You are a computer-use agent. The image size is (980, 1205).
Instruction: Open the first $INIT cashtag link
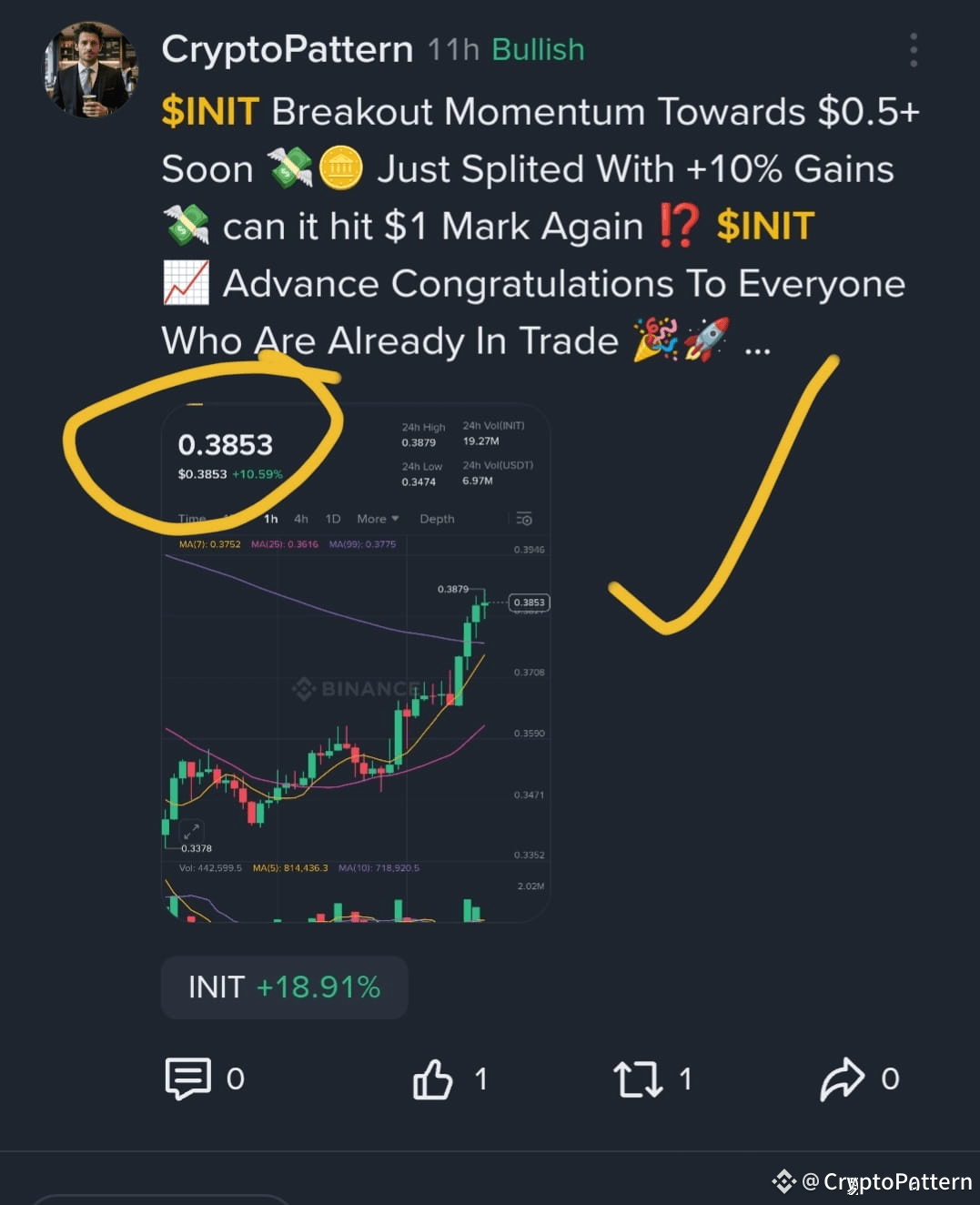pos(210,112)
